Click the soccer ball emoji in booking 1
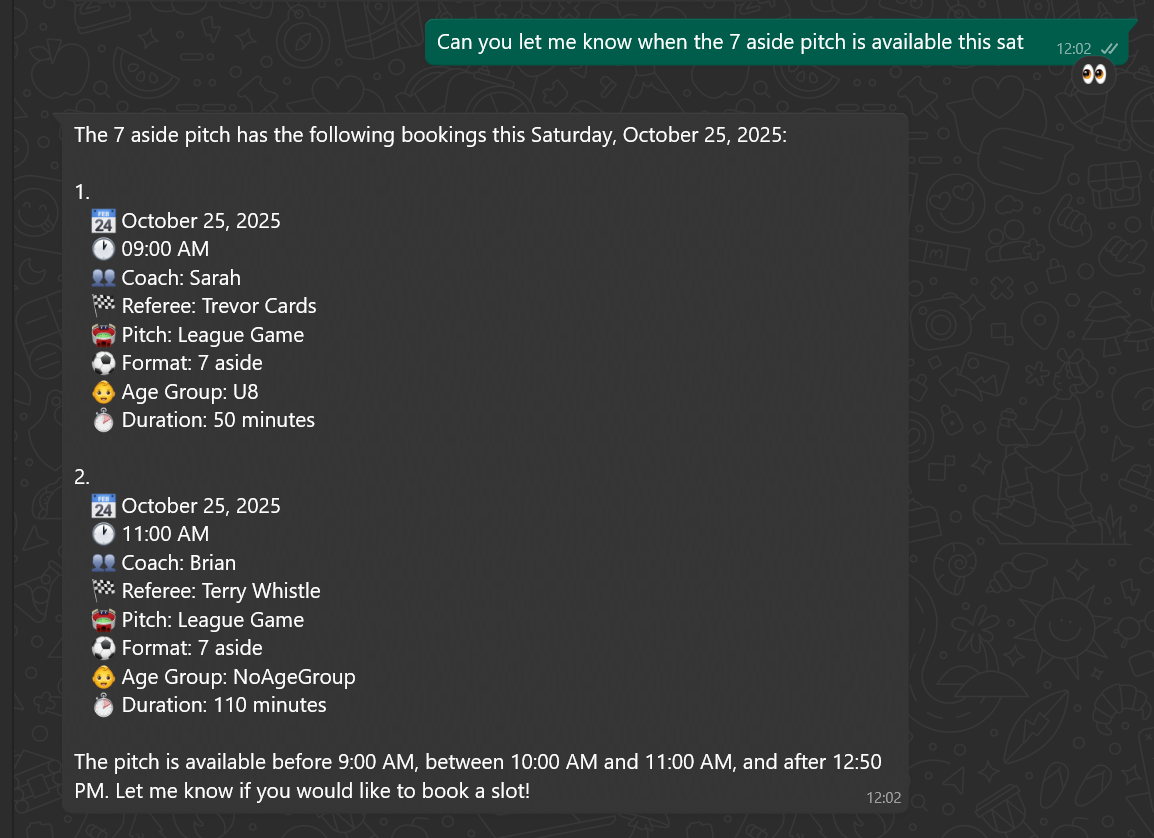The image size is (1154, 838). pyautogui.click(x=103, y=363)
